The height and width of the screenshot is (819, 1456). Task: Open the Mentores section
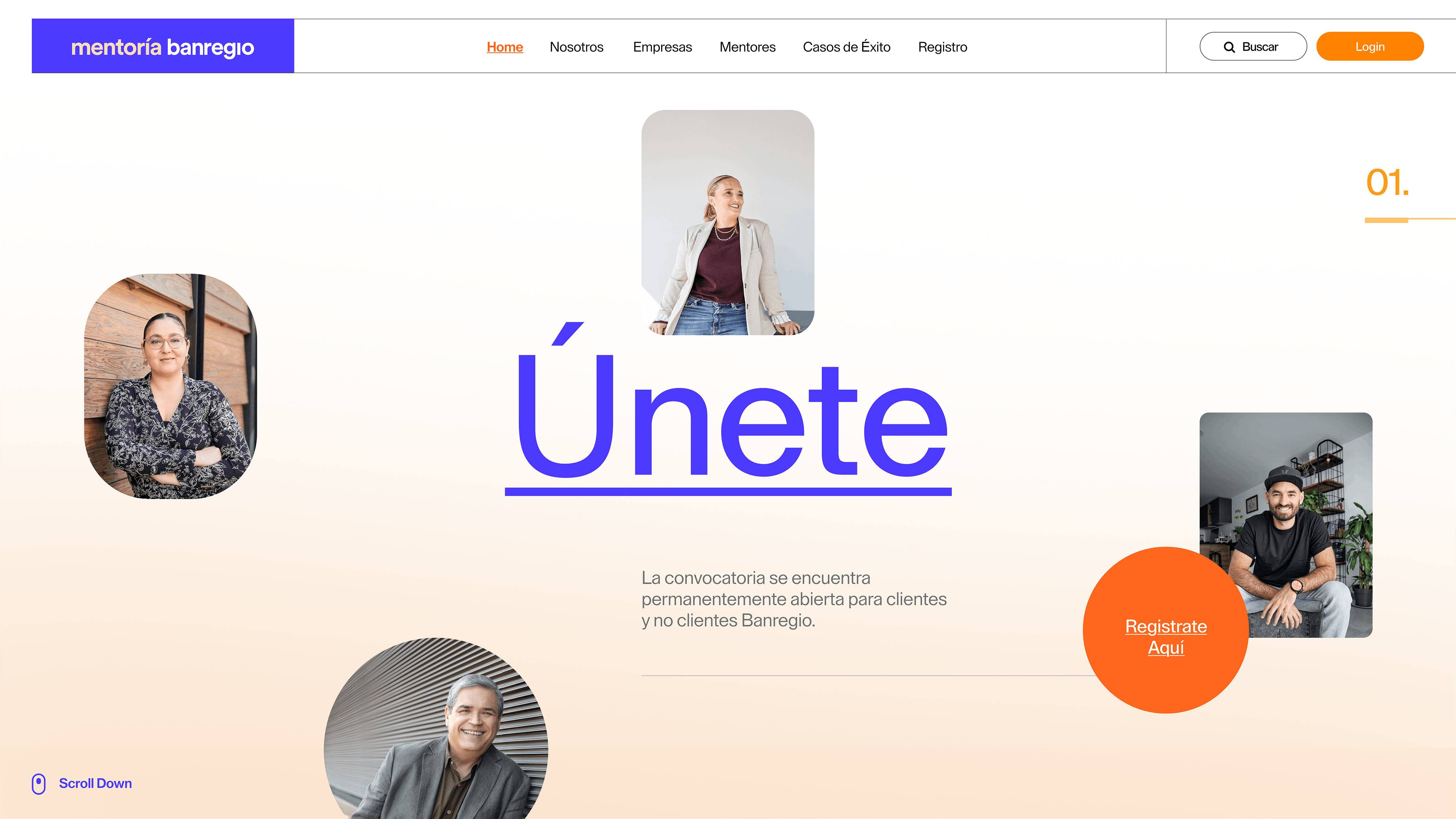[x=747, y=47]
